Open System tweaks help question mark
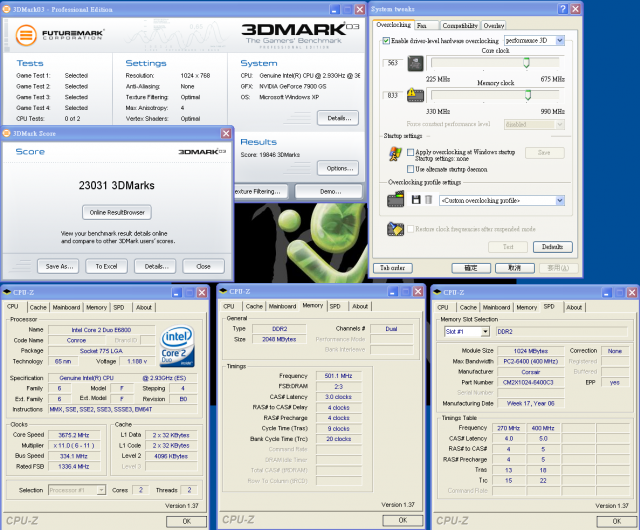The image size is (640, 530). [563, 9]
